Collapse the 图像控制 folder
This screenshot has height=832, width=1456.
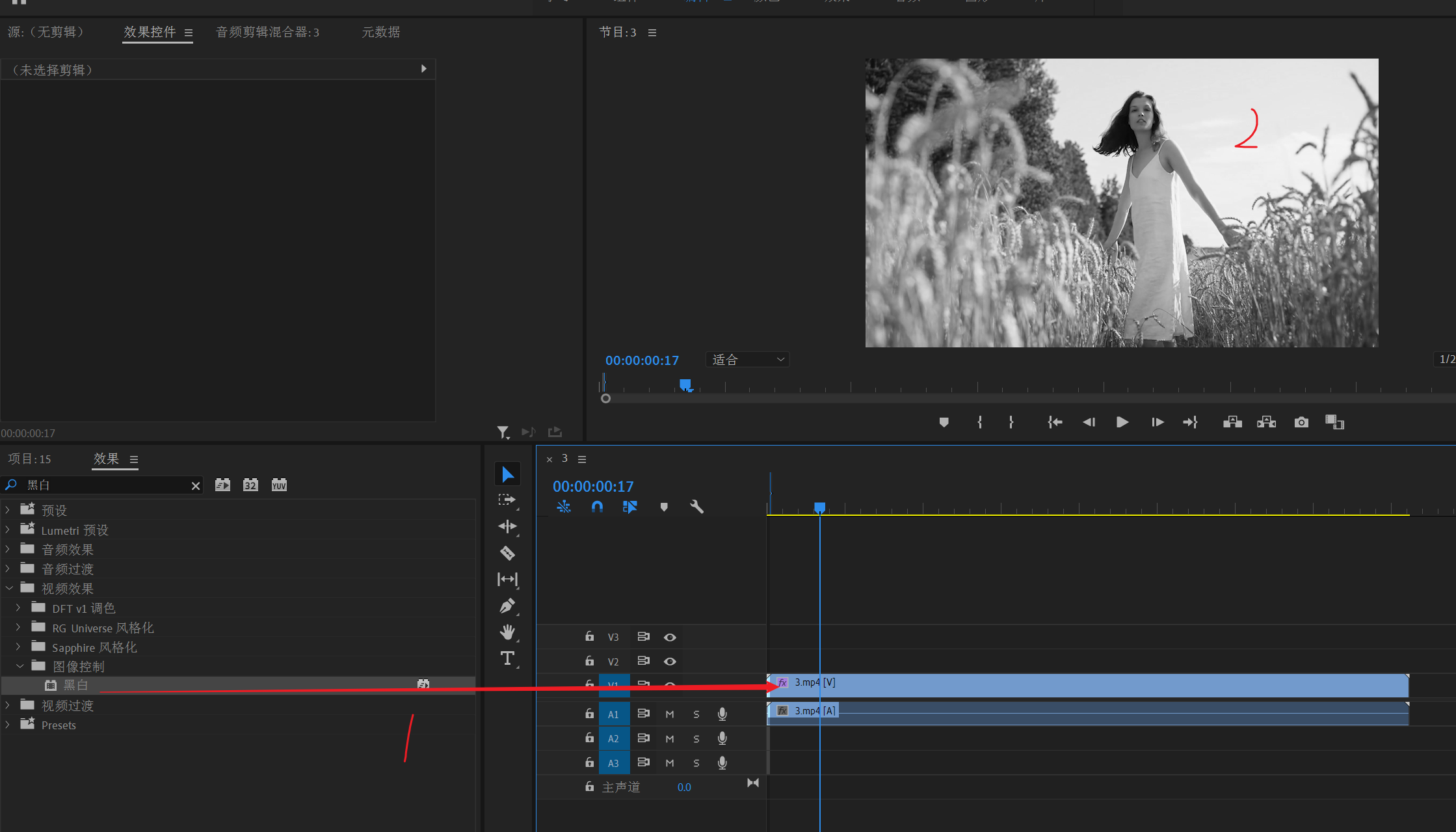20,666
